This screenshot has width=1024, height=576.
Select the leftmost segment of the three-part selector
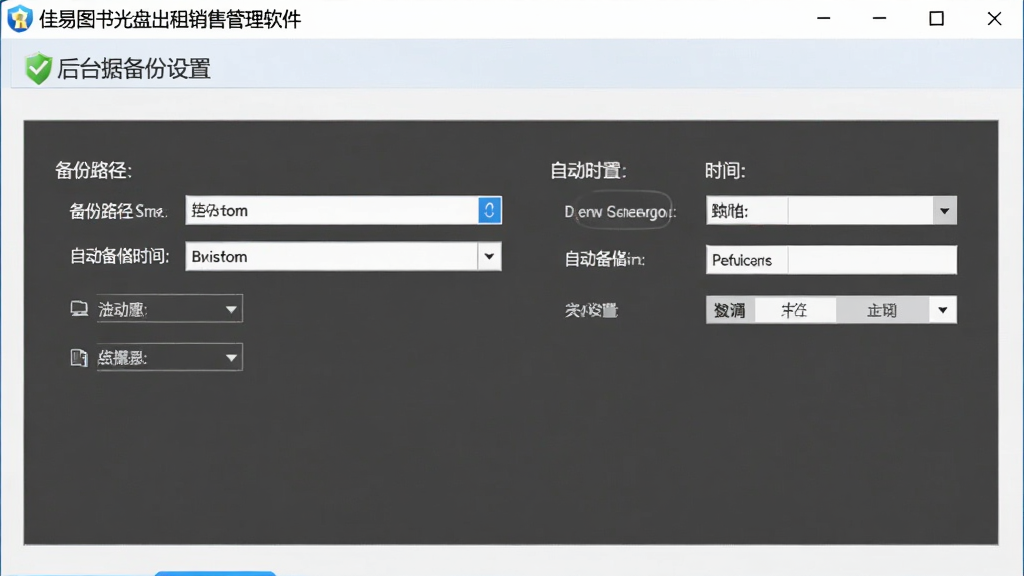730,310
